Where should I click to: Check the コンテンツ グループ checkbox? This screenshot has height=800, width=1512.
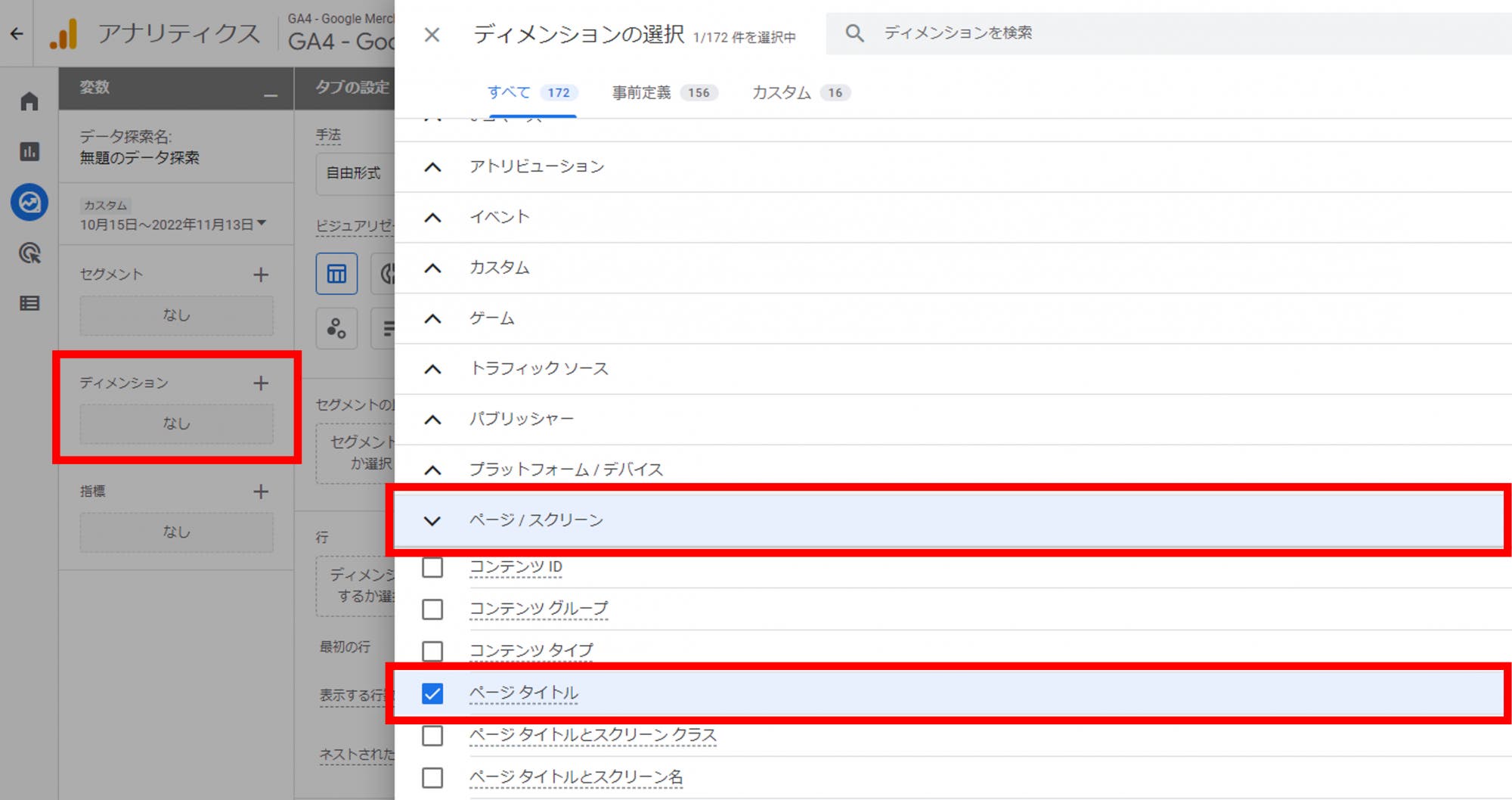[x=432, y=609]
